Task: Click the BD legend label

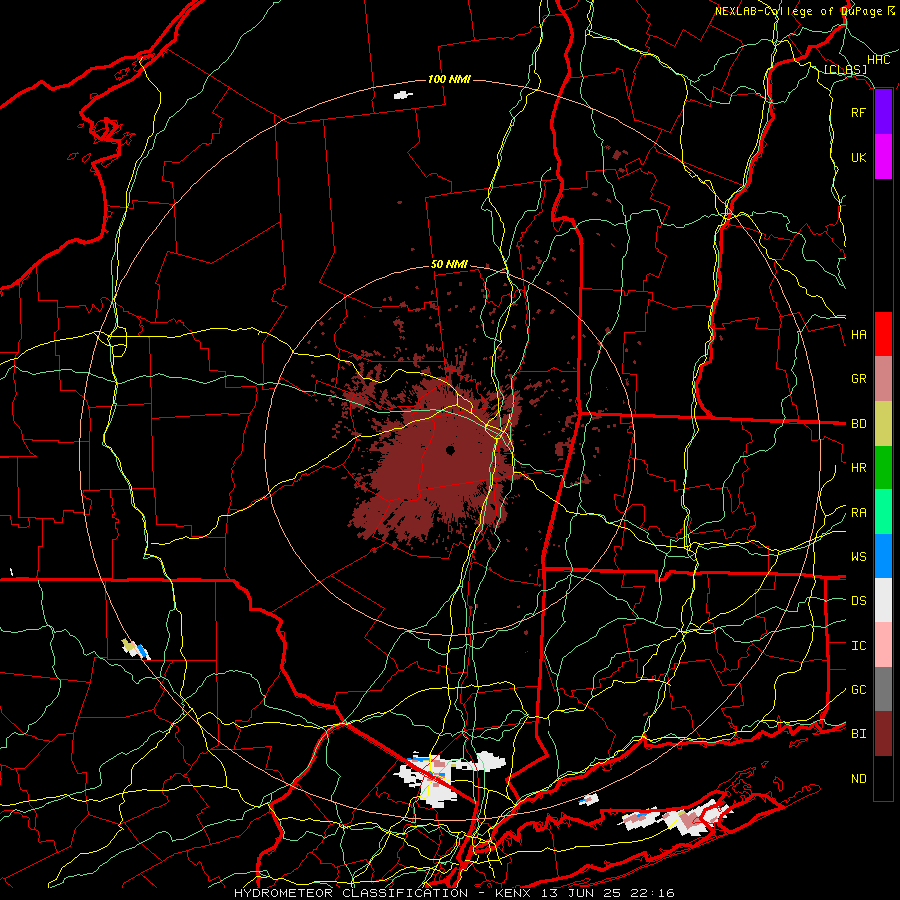Action: [x=858, y=424]
